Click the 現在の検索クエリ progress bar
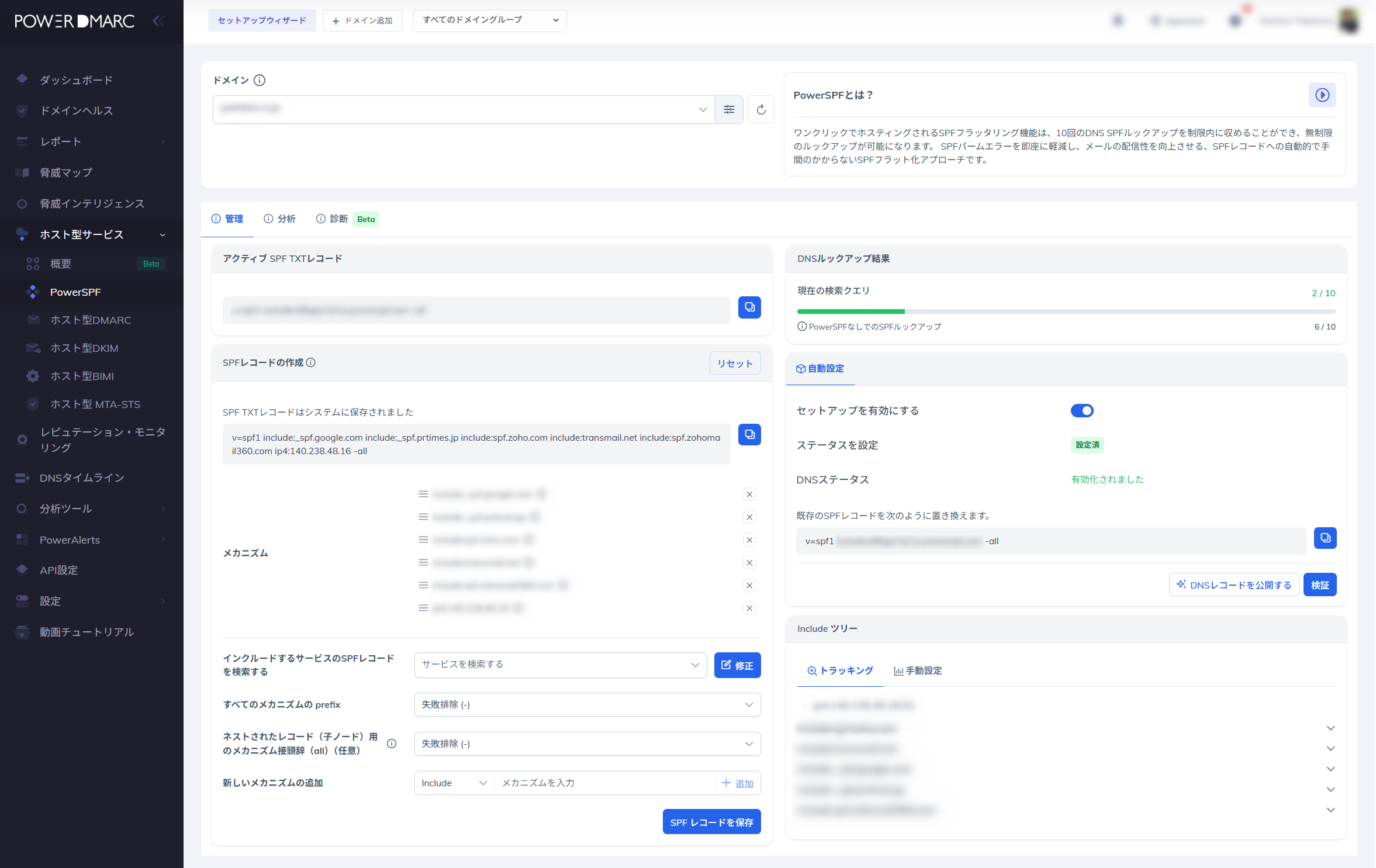The width and height of the screenshot is (1376, 868). pos(1066,312)
